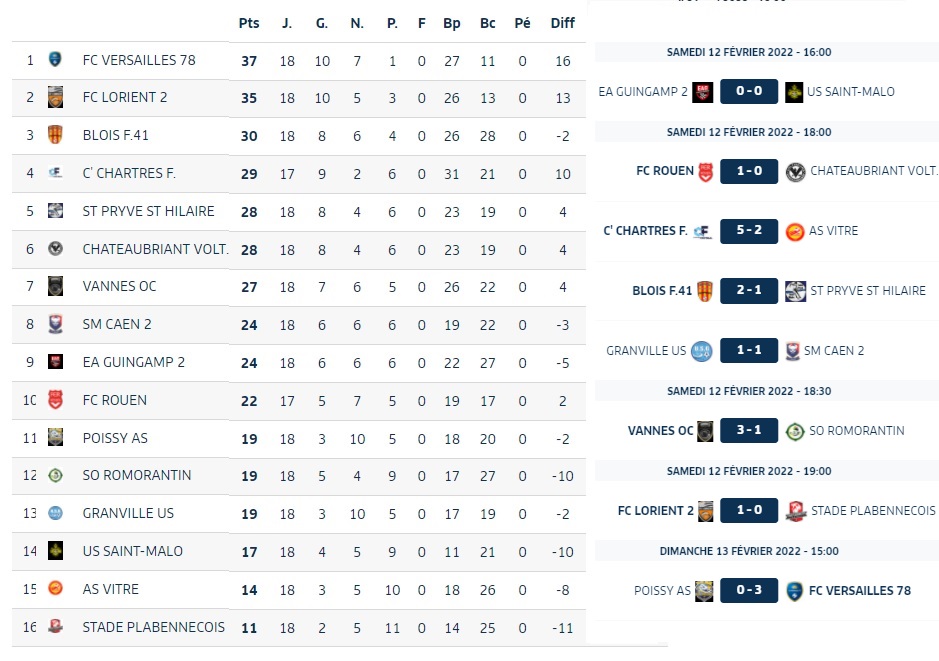Open the 5-2 score for Chartres vs Vitre
939x661 pixels.
749,231
